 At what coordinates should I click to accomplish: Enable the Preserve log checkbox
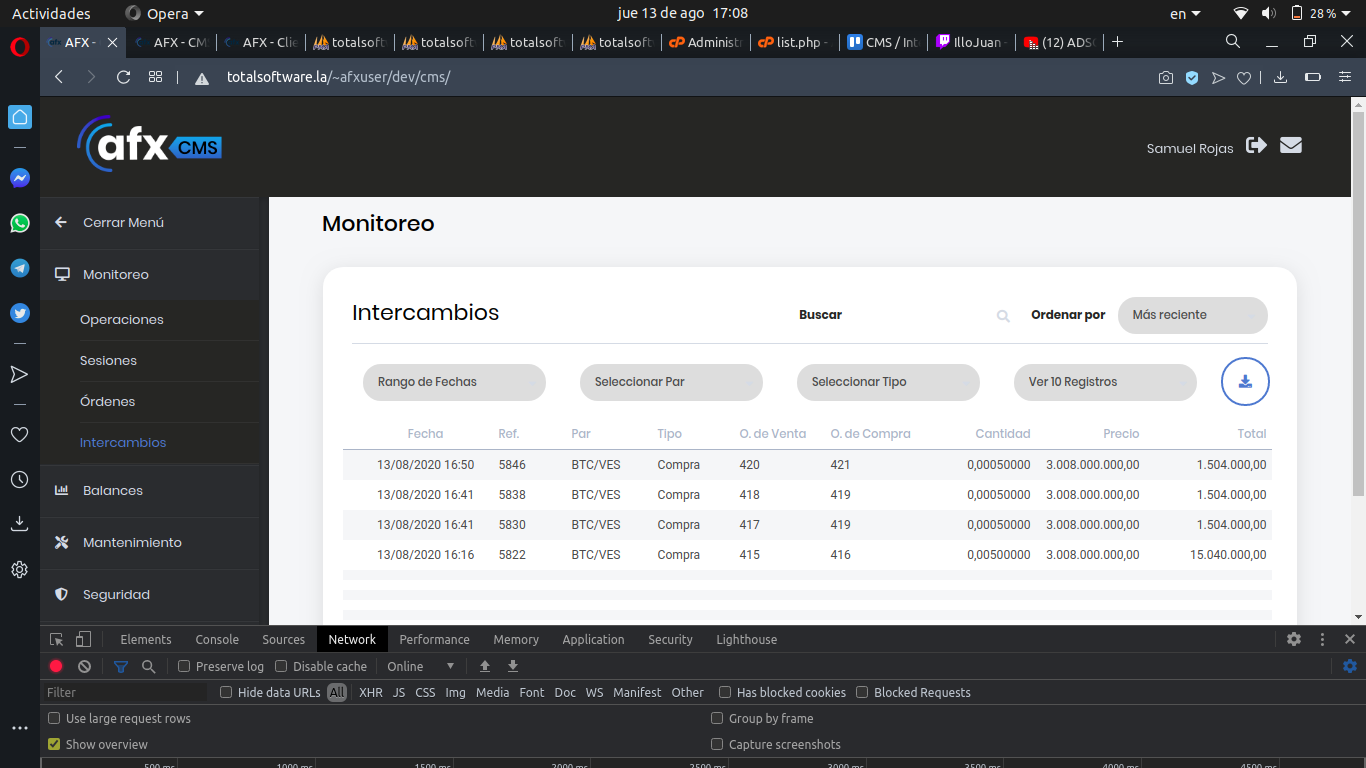[184, 666]
